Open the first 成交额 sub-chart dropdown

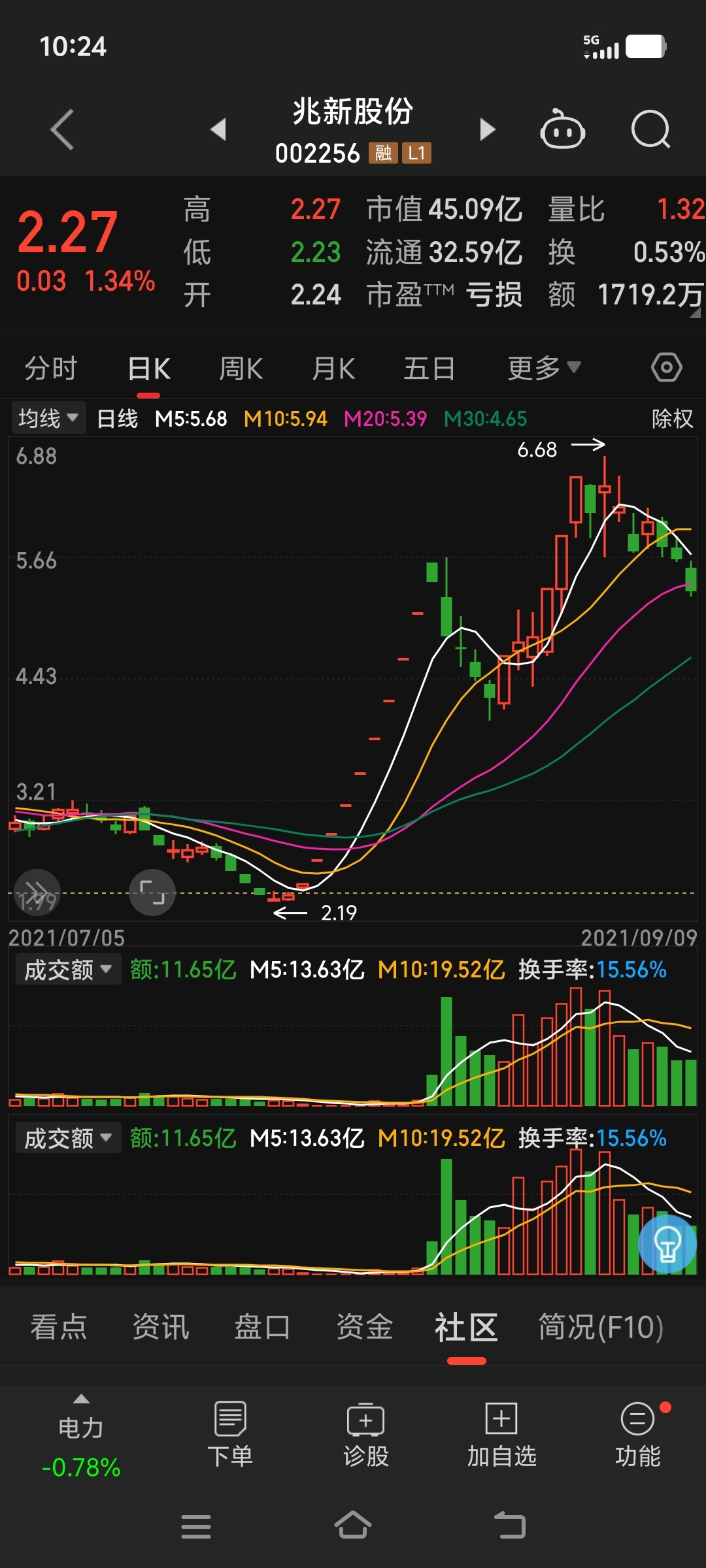click(68, 970)
